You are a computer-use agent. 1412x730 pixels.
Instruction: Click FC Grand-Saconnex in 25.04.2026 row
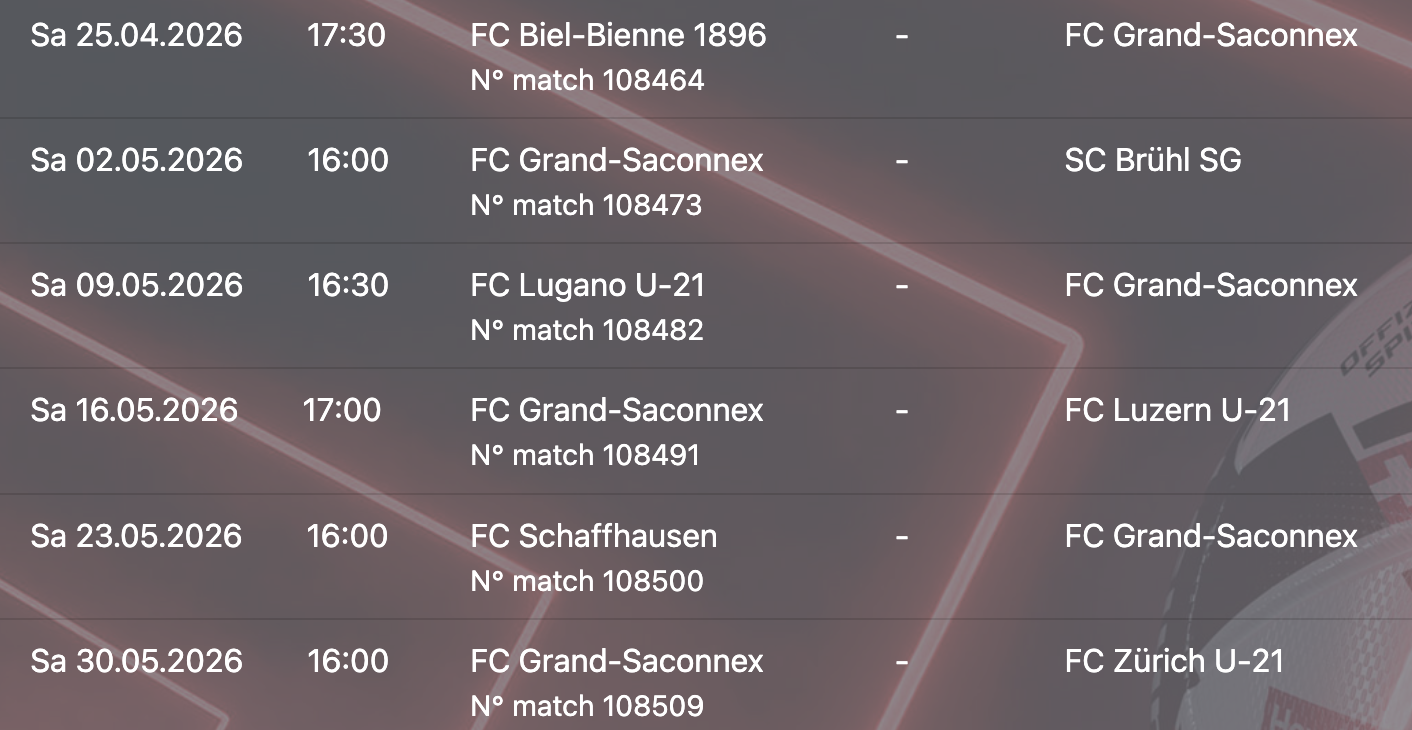(1210, 36)
